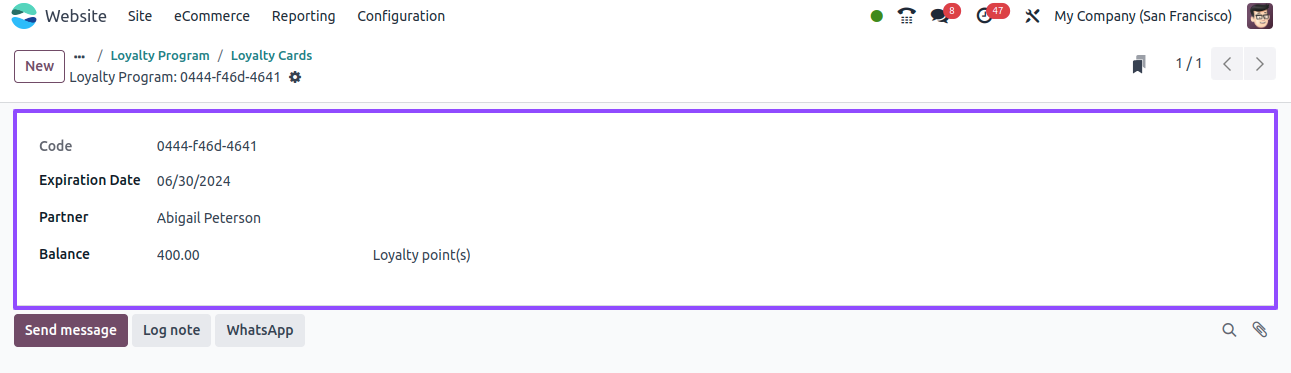The width and height of the screenshot is (1291, 373).
Task: Open conversations with 8 unread messages
Action: 944,15
